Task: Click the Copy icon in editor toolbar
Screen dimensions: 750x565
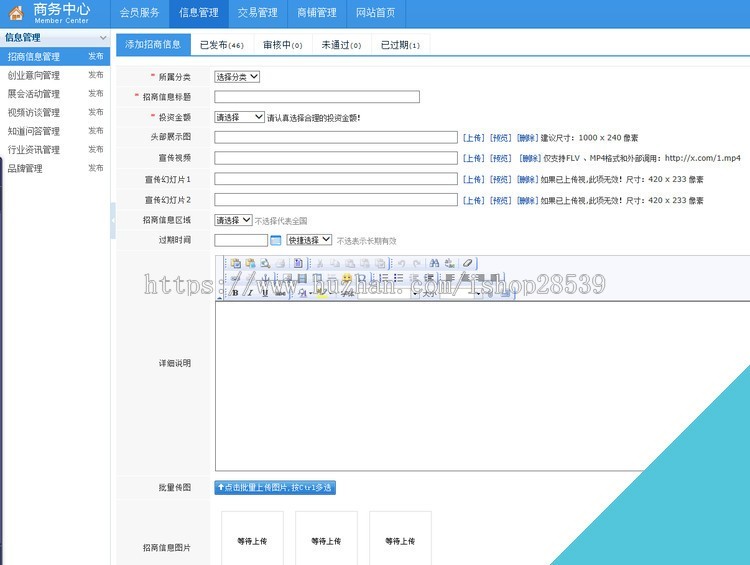Action: point(334,263)
